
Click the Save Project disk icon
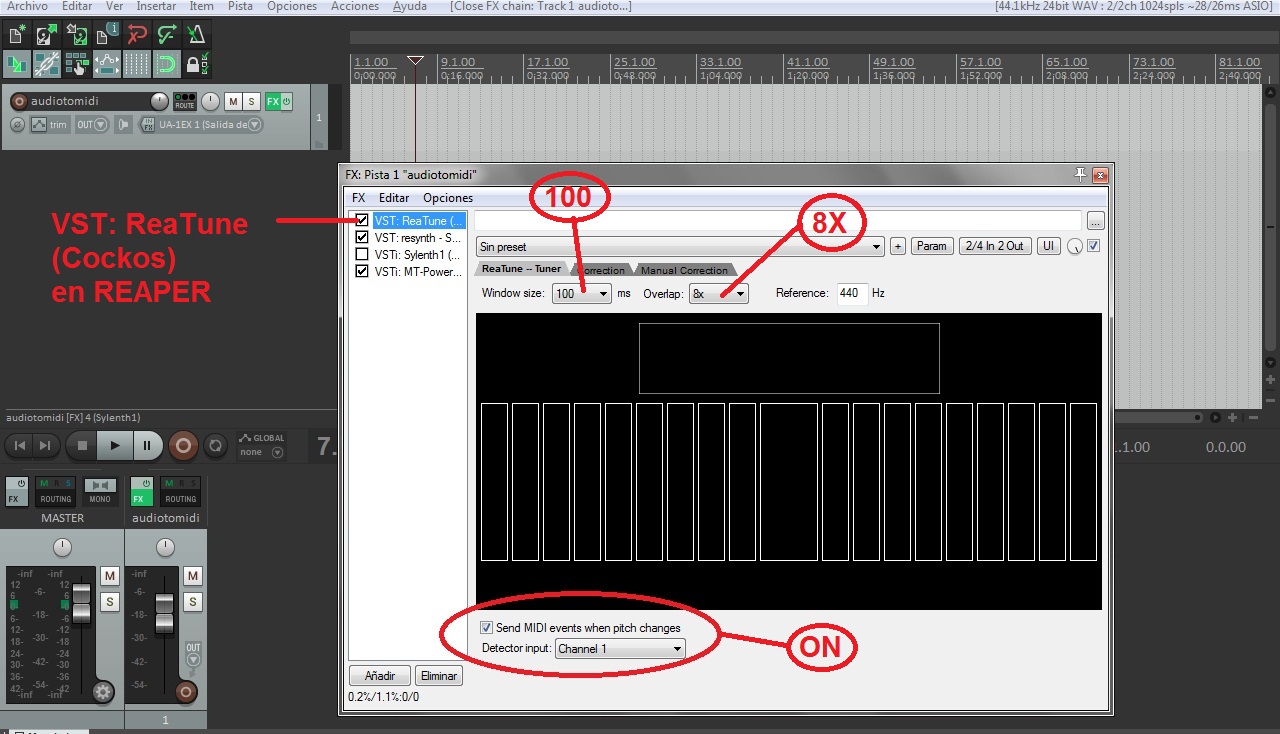tap(76, 35)
